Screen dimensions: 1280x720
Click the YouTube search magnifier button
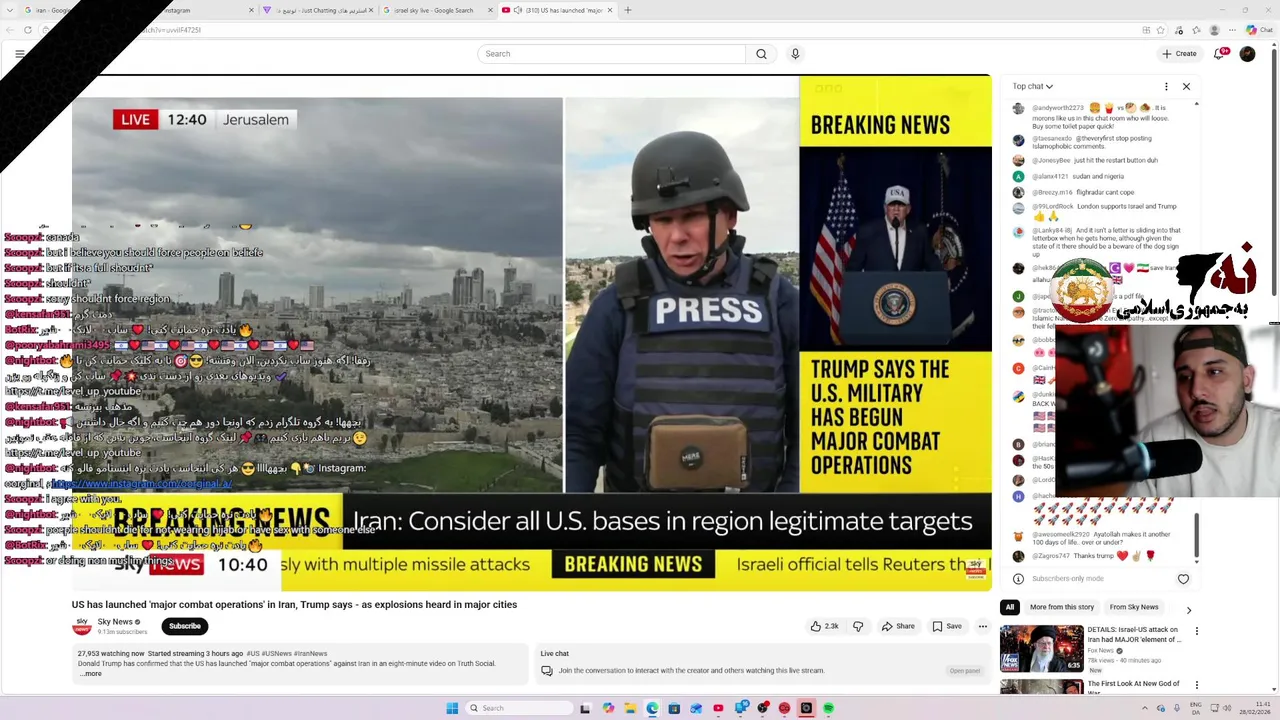click(761, 54)
